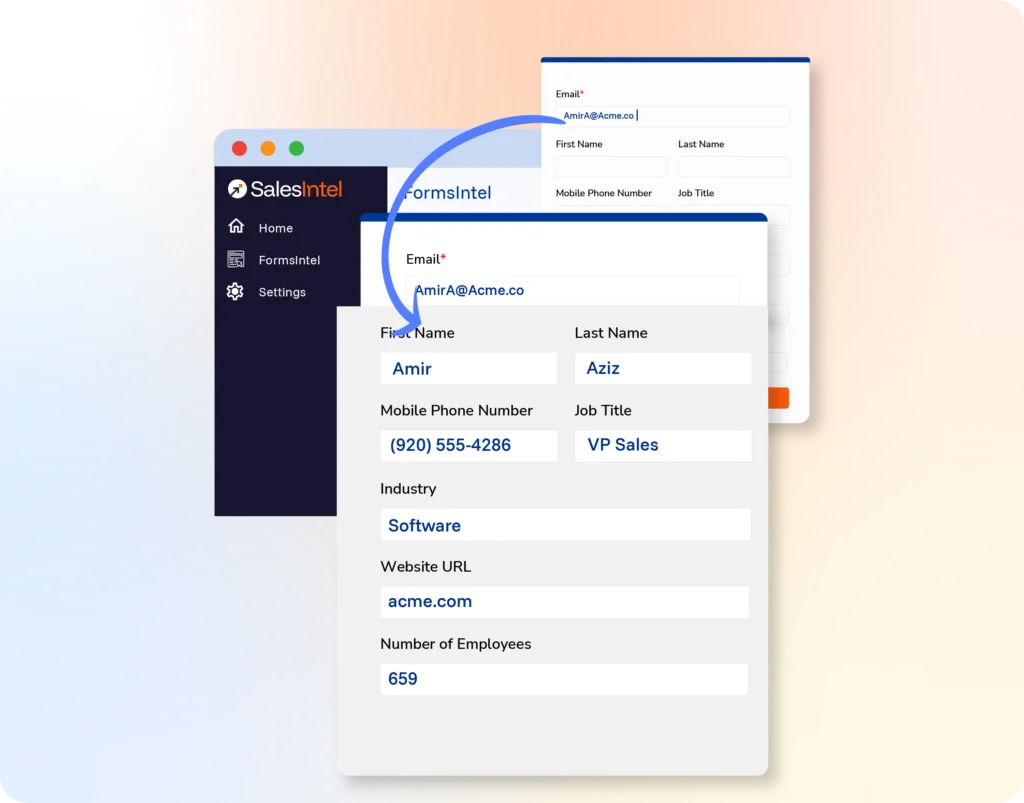Click the Number of Employees label

click(x=456, y=644)
